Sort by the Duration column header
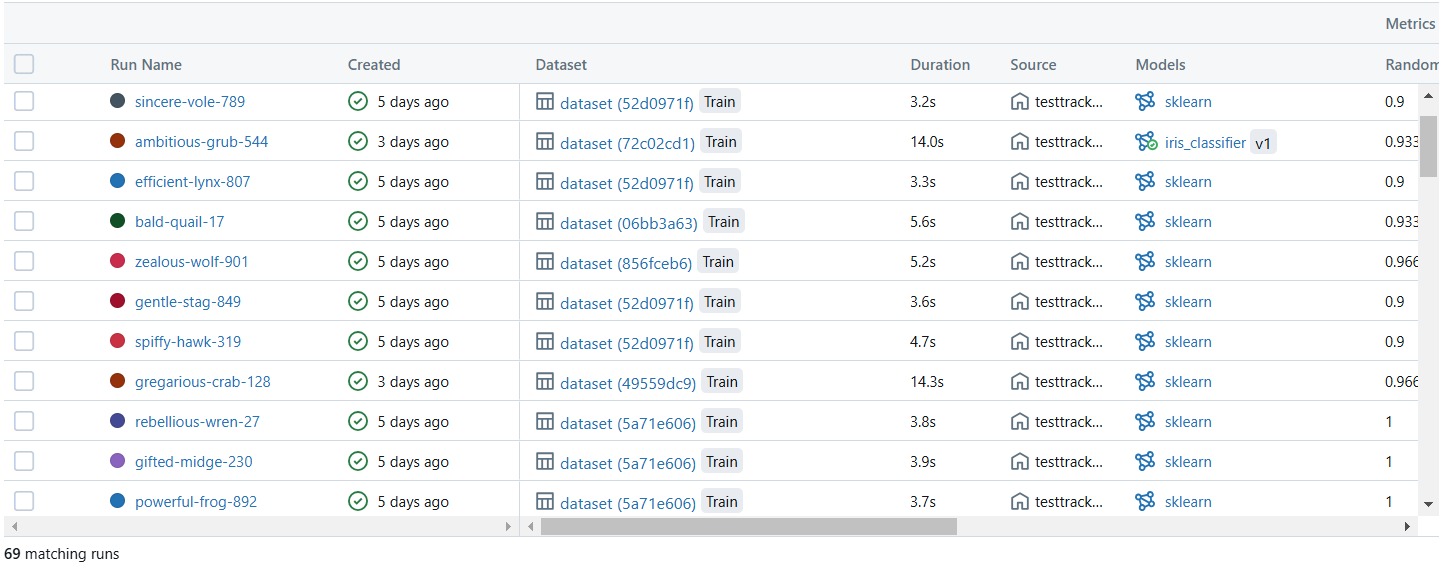 tap(939, 65)
